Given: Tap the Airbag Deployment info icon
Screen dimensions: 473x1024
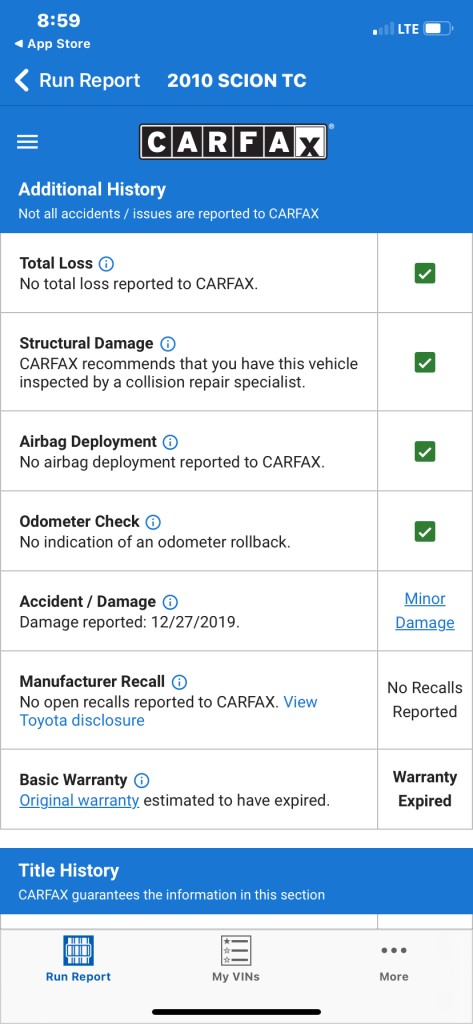Looking at the screenshot, I should click(x=170, y=442).
